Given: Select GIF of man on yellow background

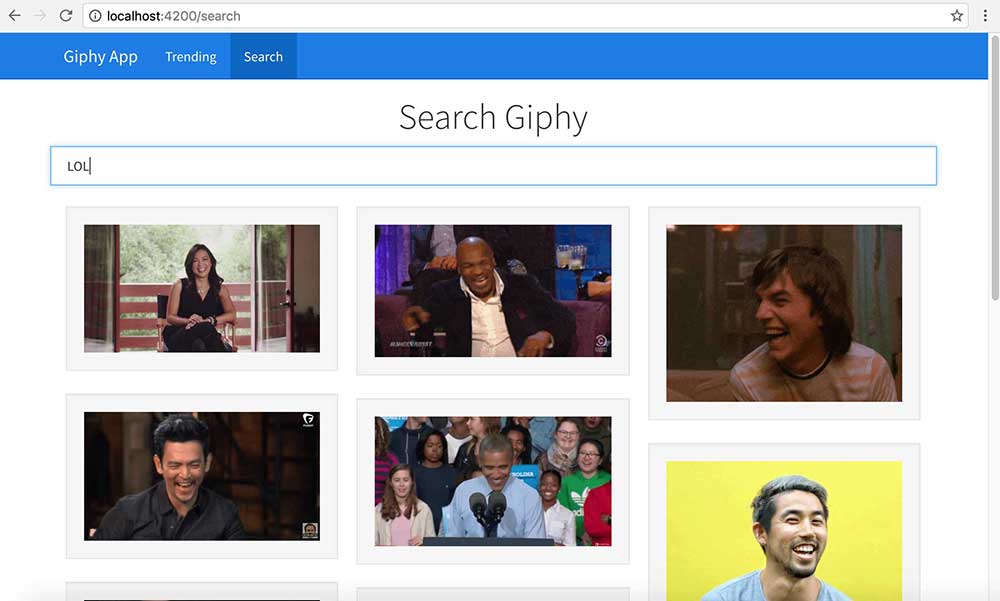Looking at the screenshot, I should click(783, 530).
